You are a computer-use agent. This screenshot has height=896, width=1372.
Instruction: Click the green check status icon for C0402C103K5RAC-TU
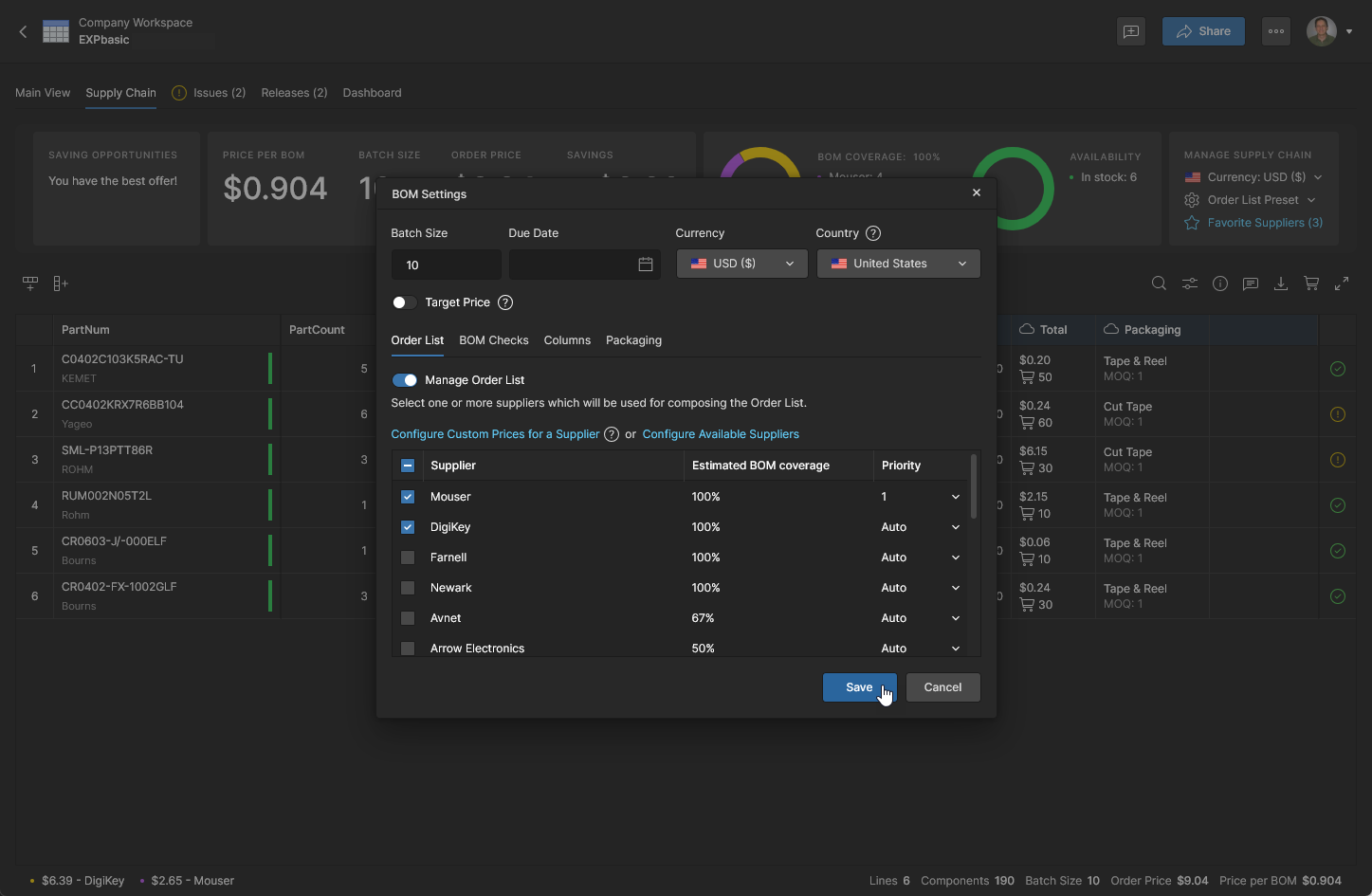[1338, 369]
